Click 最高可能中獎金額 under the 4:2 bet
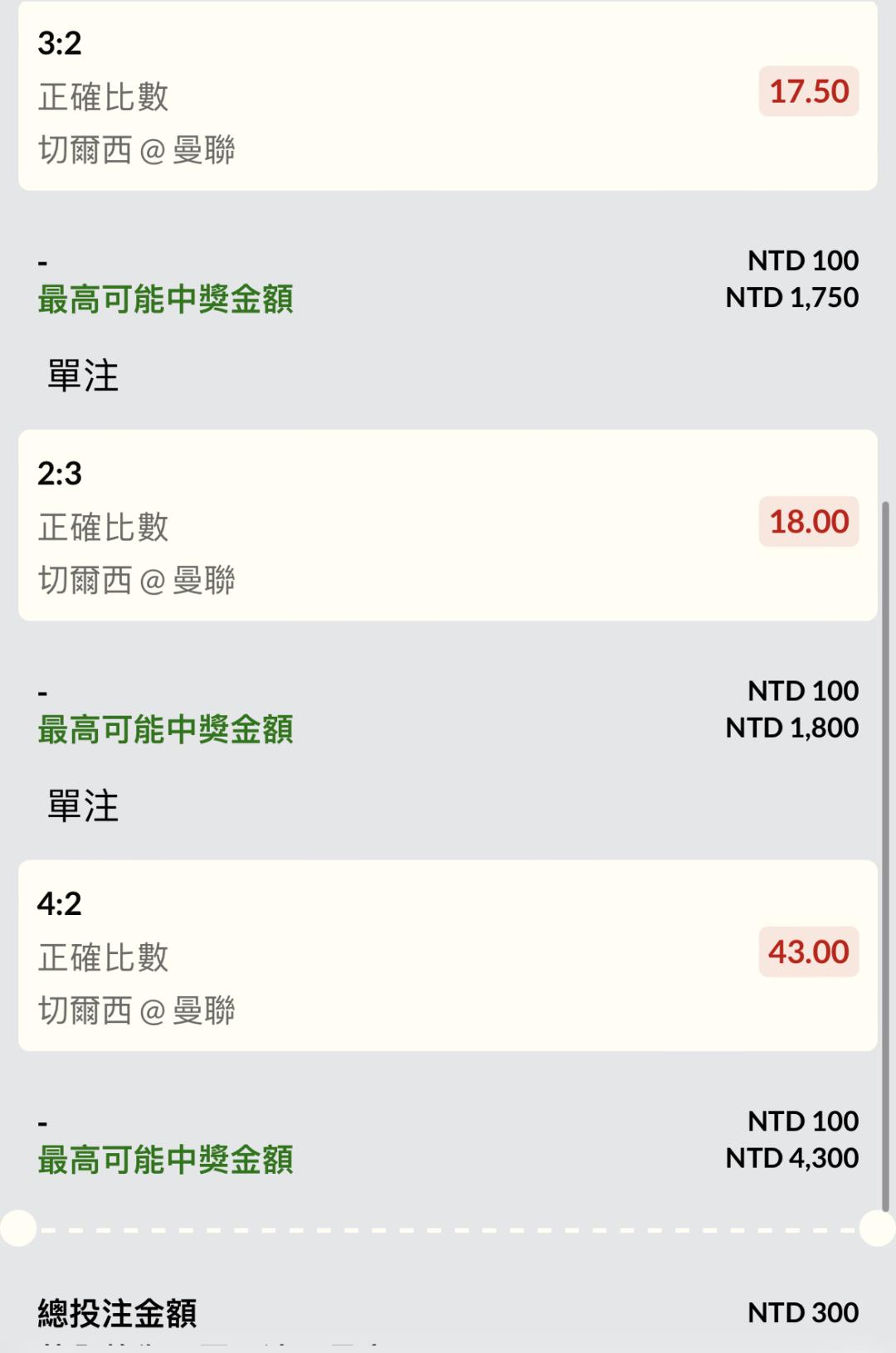The height and width of the screenshot is (1353, 896). [x=165, y=1160]
